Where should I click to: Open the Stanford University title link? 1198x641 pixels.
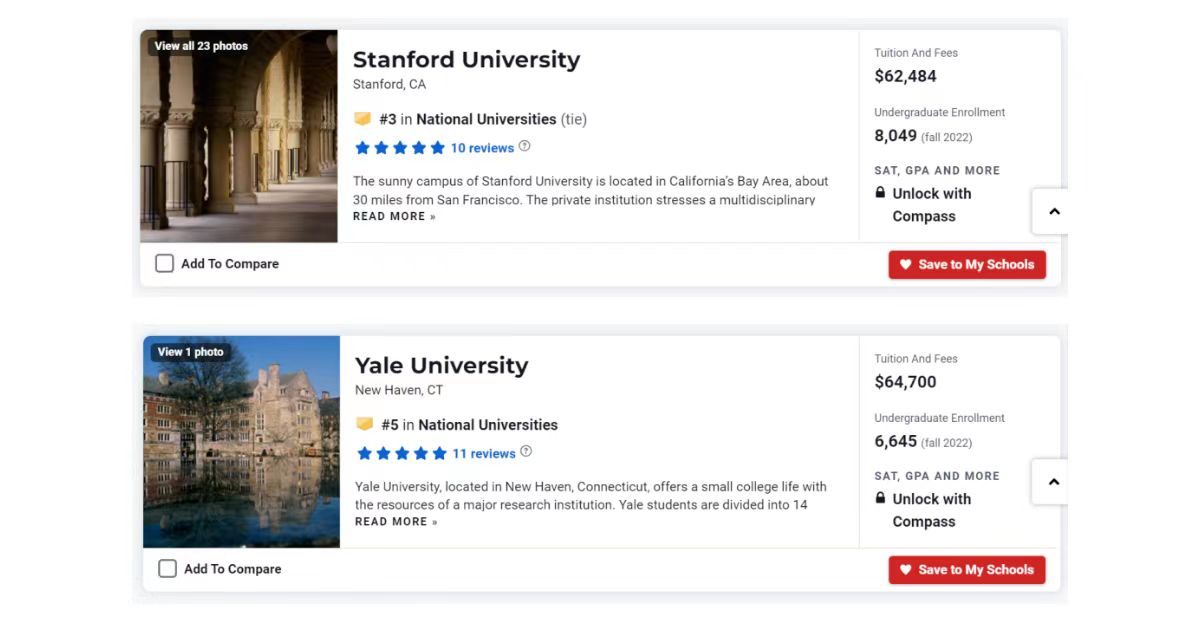tap(466, 60)
